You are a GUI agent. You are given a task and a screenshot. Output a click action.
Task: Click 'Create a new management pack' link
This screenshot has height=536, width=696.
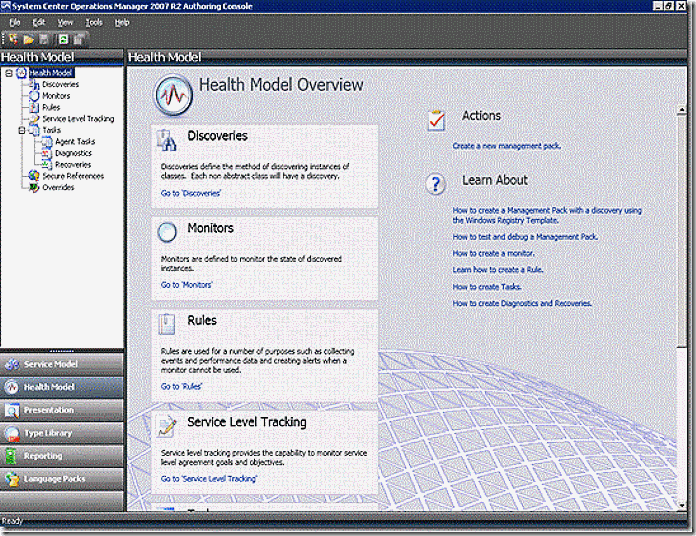click(504, 146)
